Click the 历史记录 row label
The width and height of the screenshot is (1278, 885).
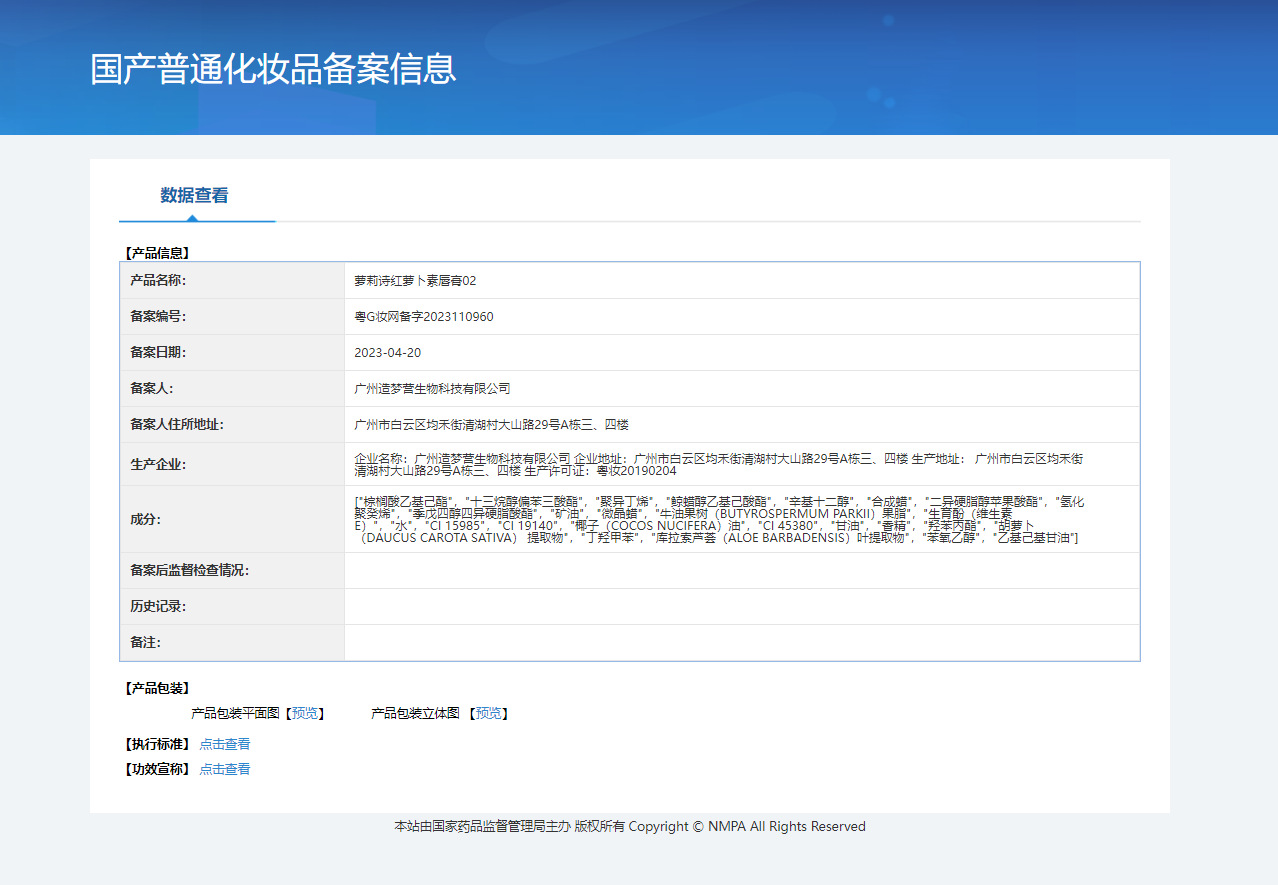tap(158, 606)
